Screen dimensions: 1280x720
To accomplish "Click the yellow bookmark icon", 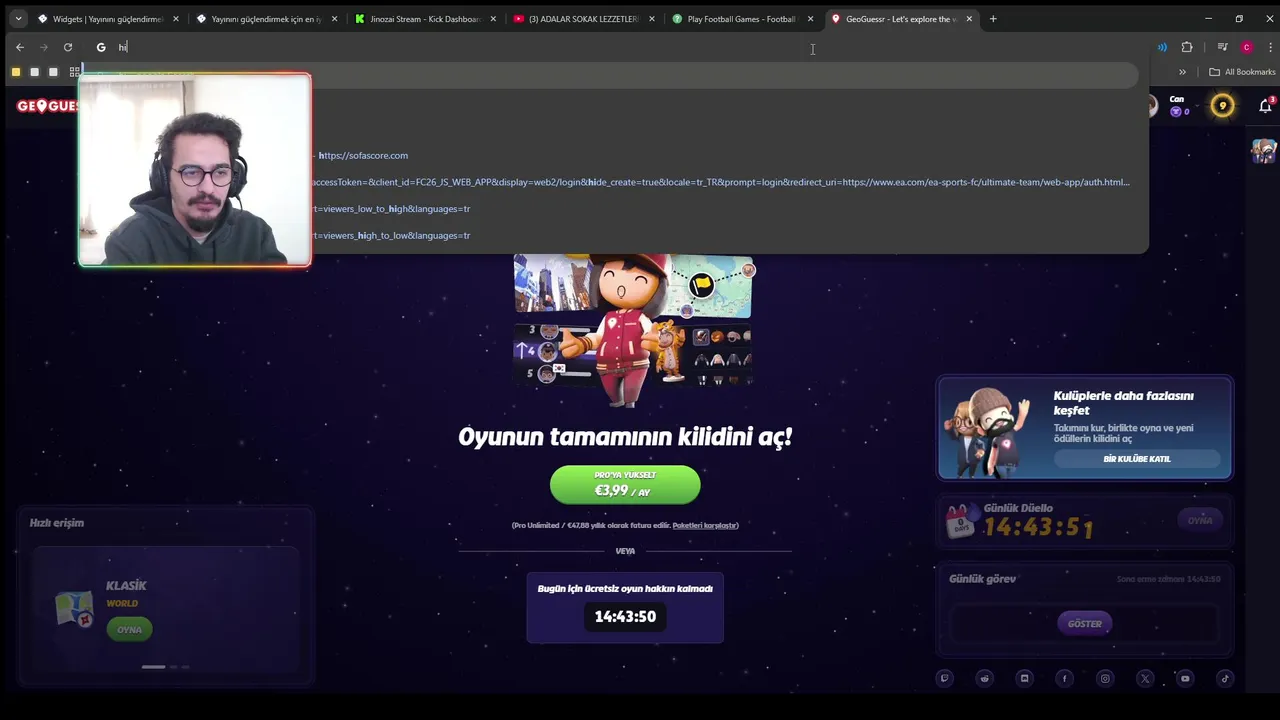I will click(x=16, y=72).
